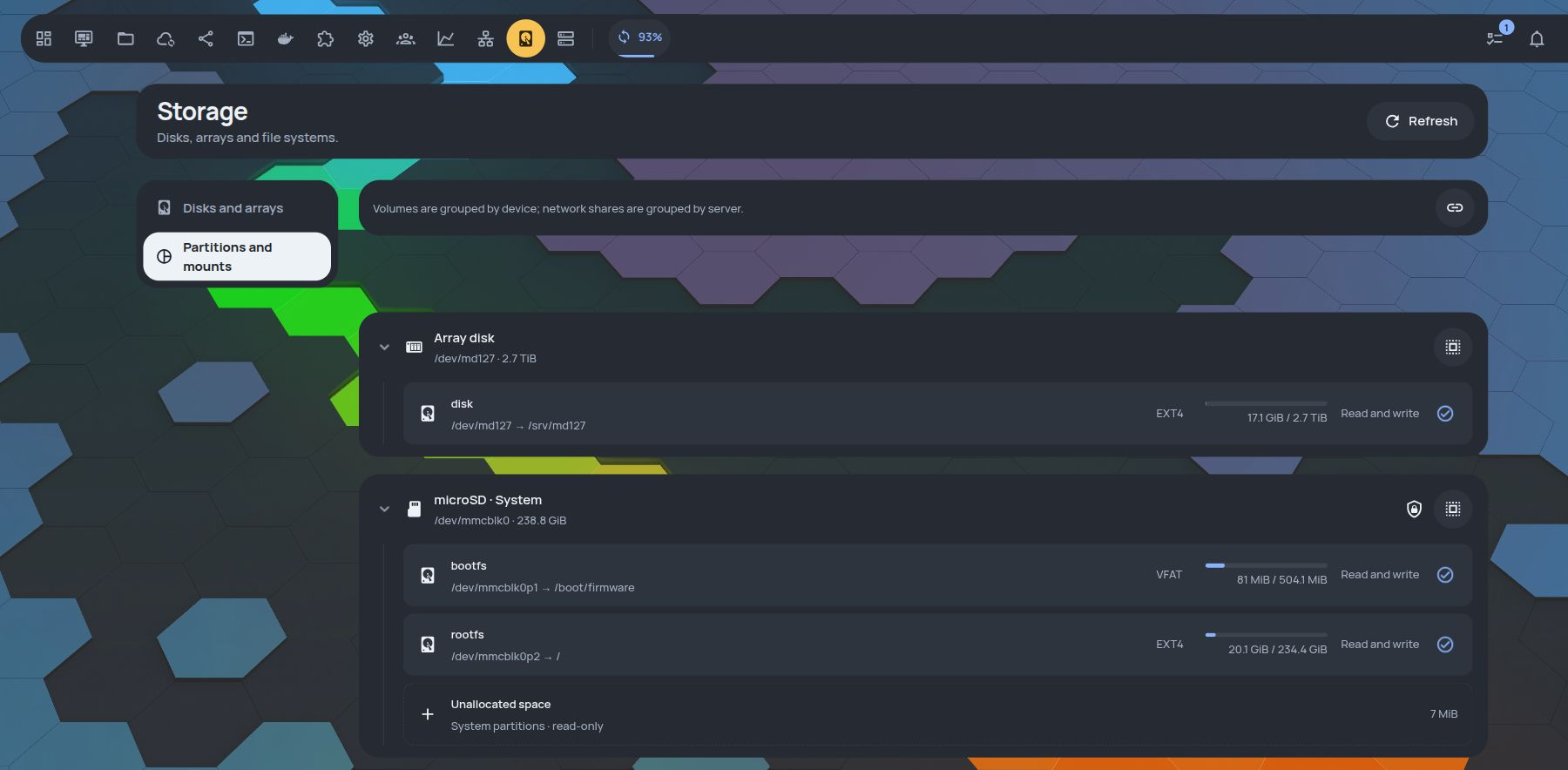Click the "VFAT" filesystem label

tap(1169, 575)
